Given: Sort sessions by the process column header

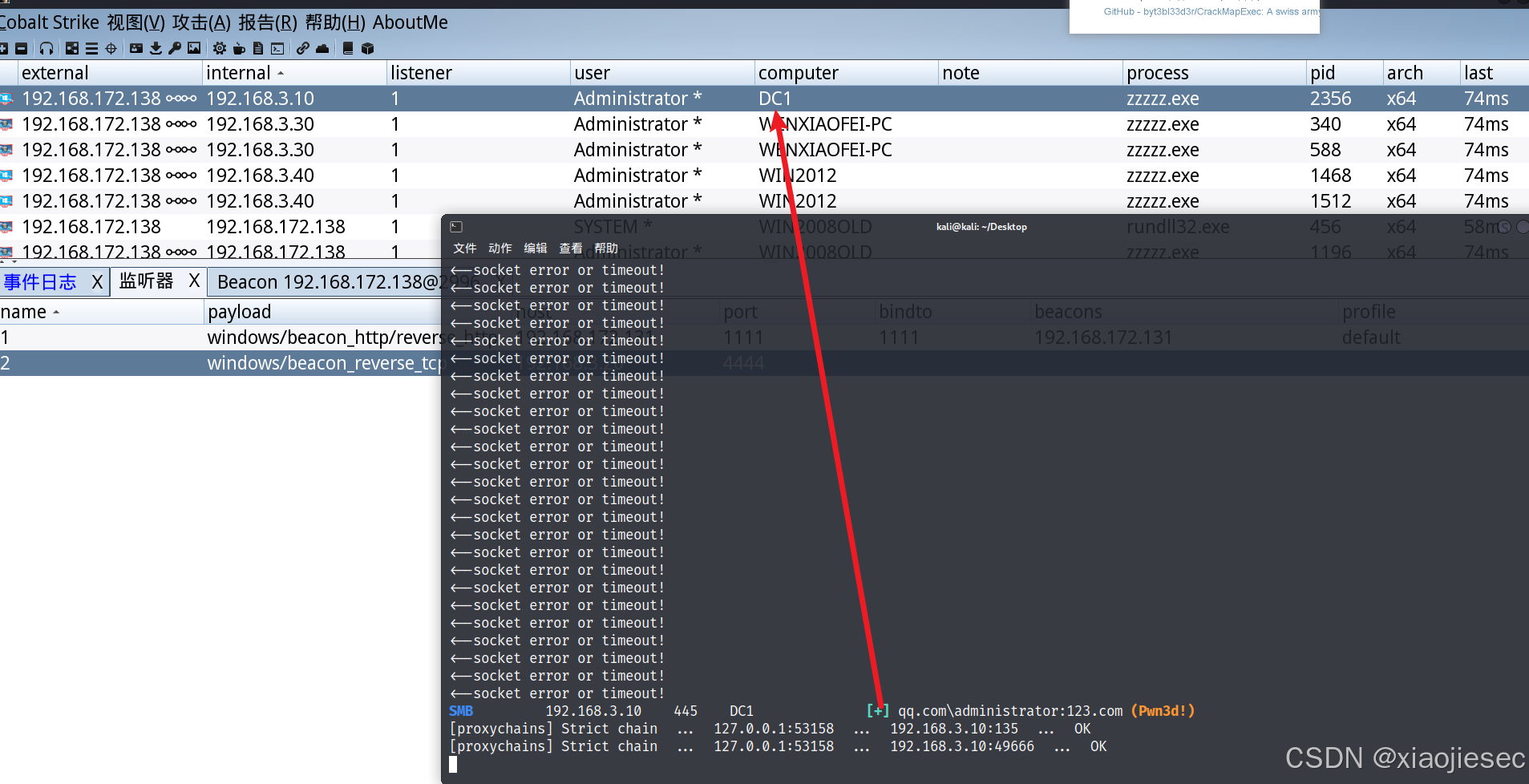Looking at the screenshot, I should coord(1215,73).
